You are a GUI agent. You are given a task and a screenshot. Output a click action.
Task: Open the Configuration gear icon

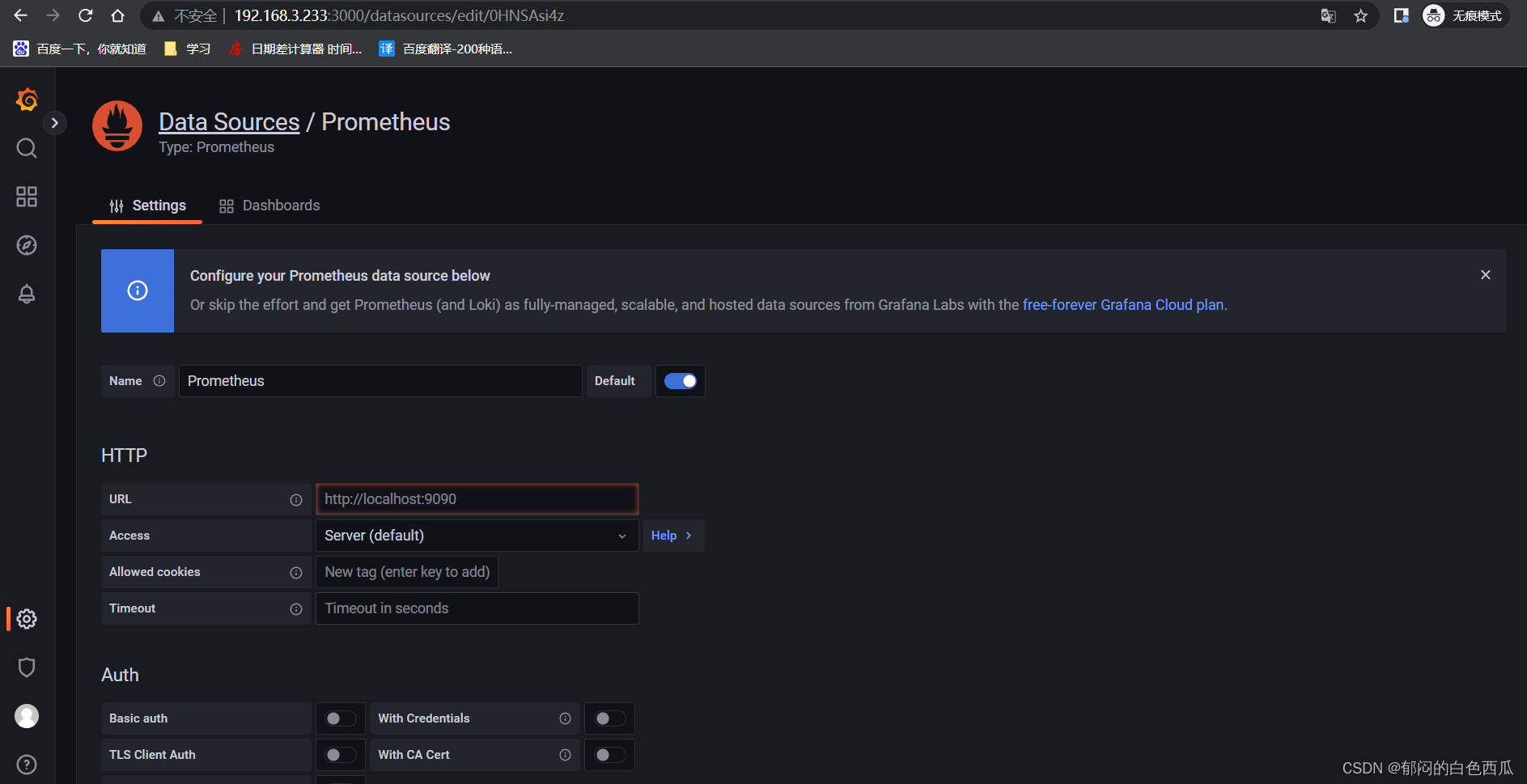pos(27,619)
